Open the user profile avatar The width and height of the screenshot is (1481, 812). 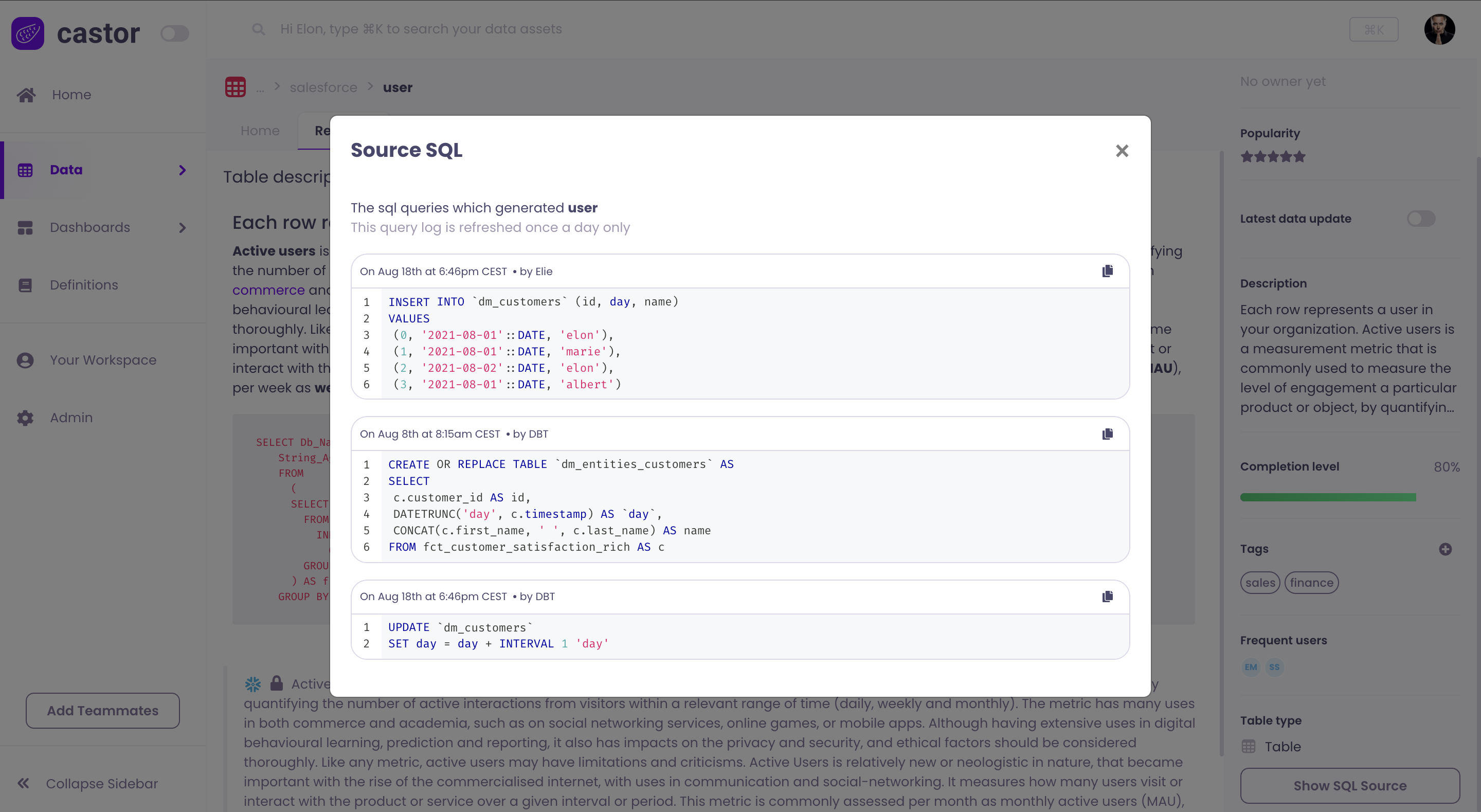1439,29
